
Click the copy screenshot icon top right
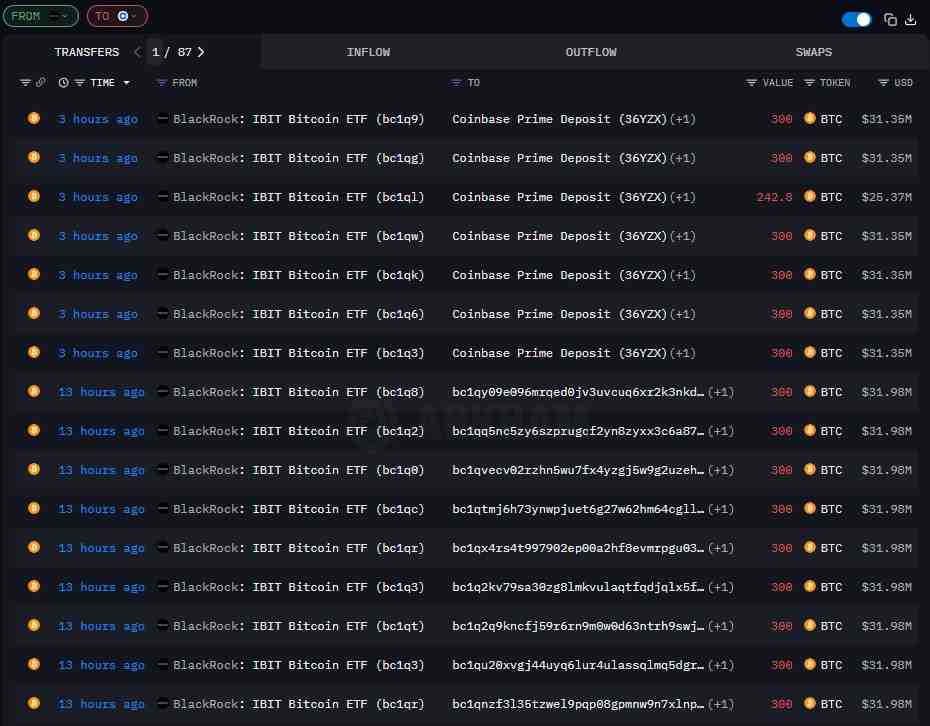[x=891, y=19]
